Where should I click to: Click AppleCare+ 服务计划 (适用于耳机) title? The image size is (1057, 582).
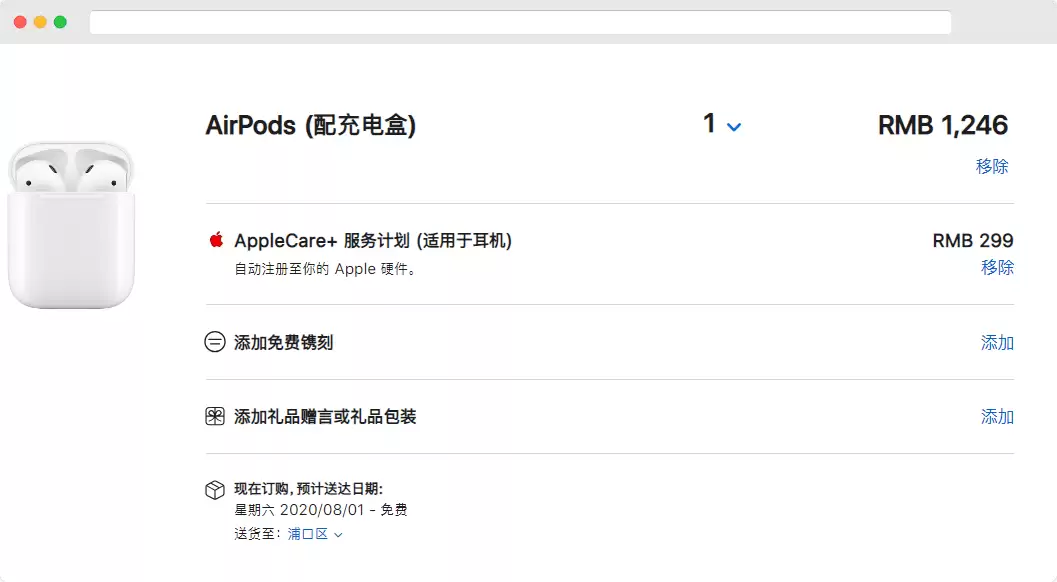click(373, 241)
